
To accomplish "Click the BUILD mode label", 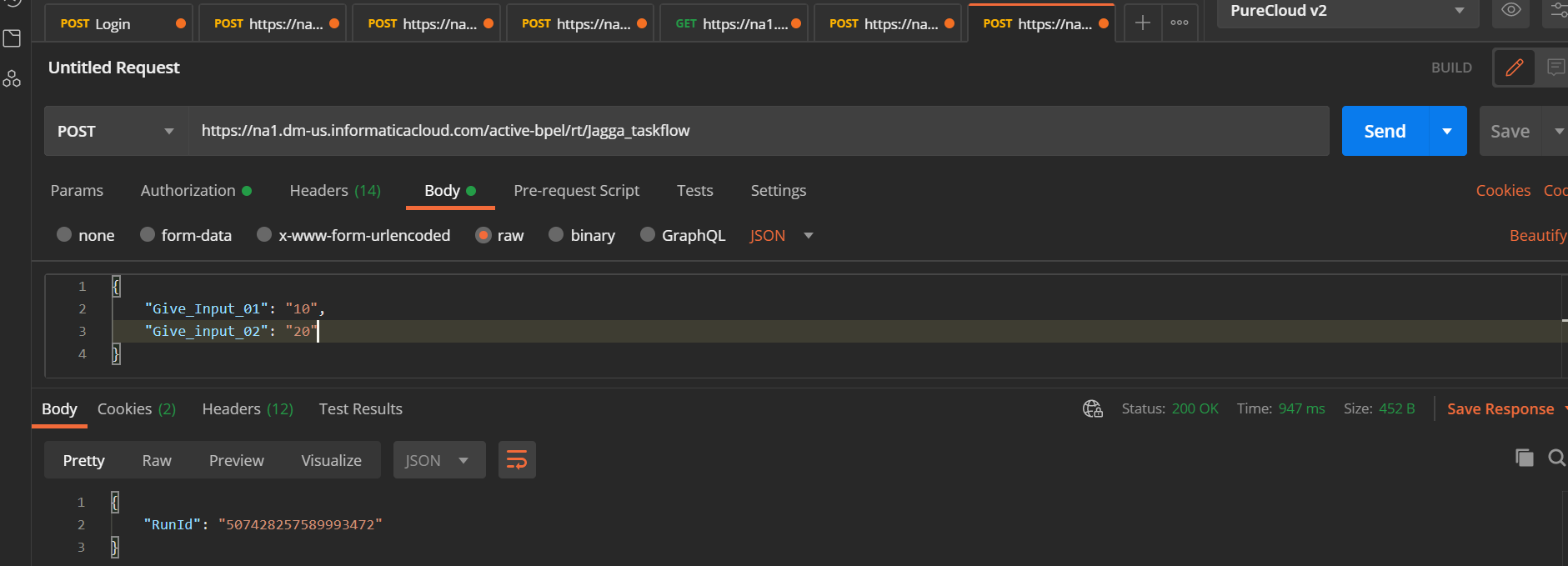I will (x=1451, y=68).
